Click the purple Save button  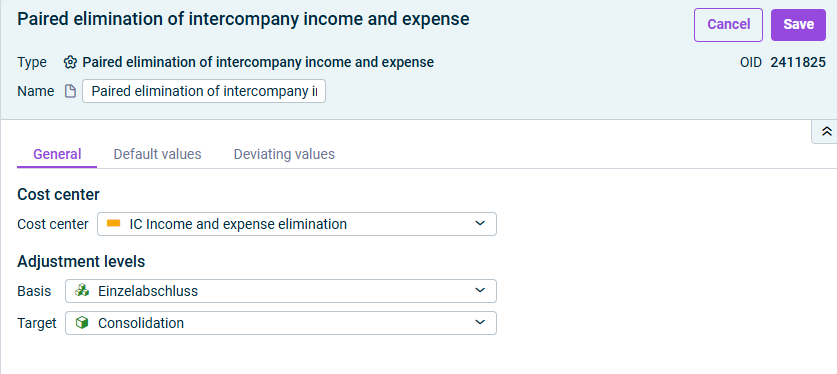tap(799, 25)
